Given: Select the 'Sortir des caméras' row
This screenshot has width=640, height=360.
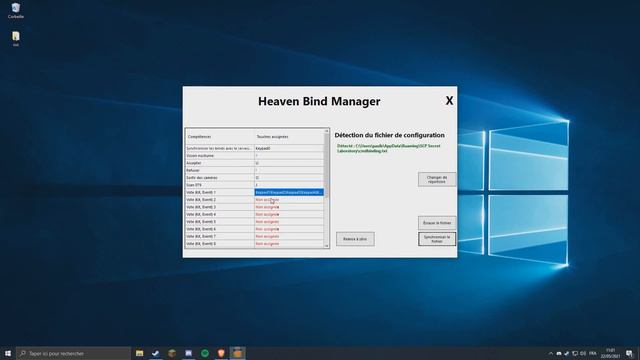Looking at the screenshot, I should tap(255, 178).
